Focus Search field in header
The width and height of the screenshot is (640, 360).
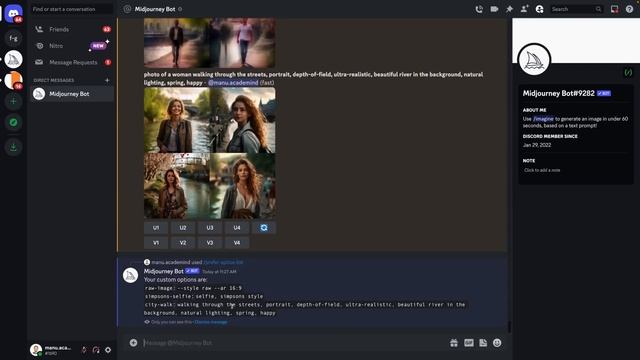(576, 9)
